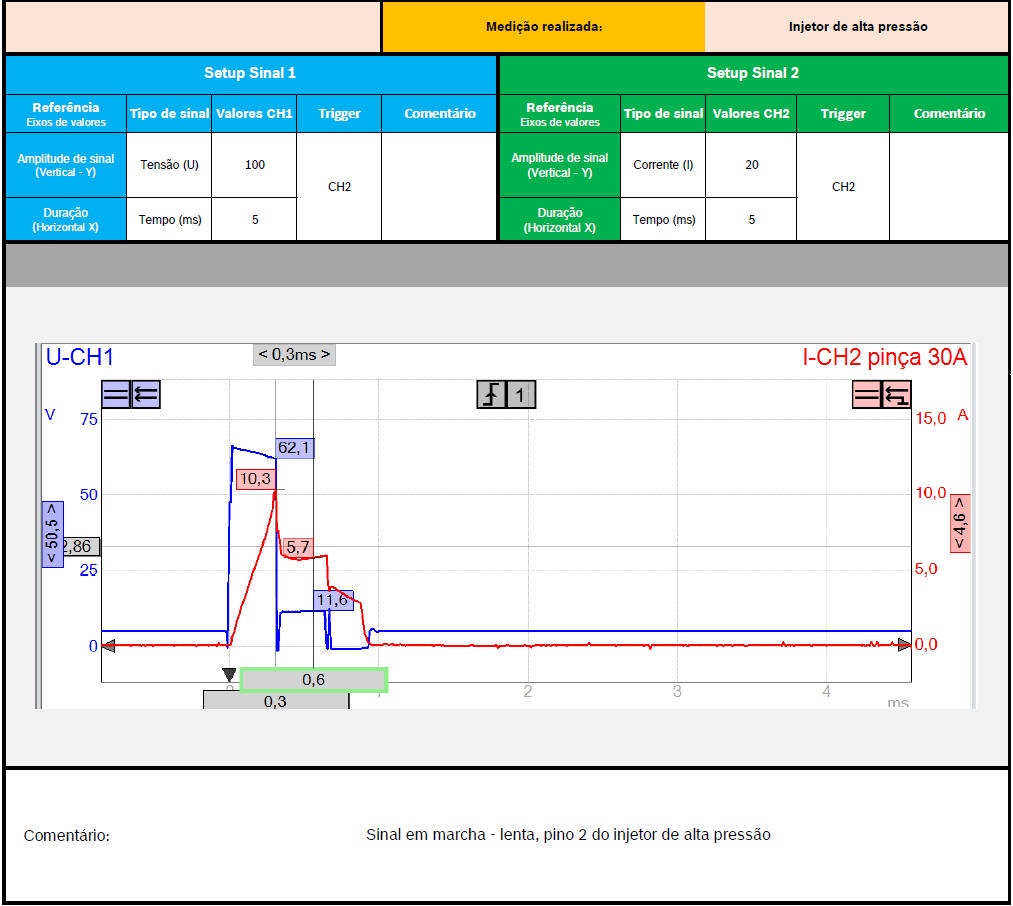Select the Setup Sinal 2 header
1013x906 pixels.
pyautogui.click(x=753, y=73)
